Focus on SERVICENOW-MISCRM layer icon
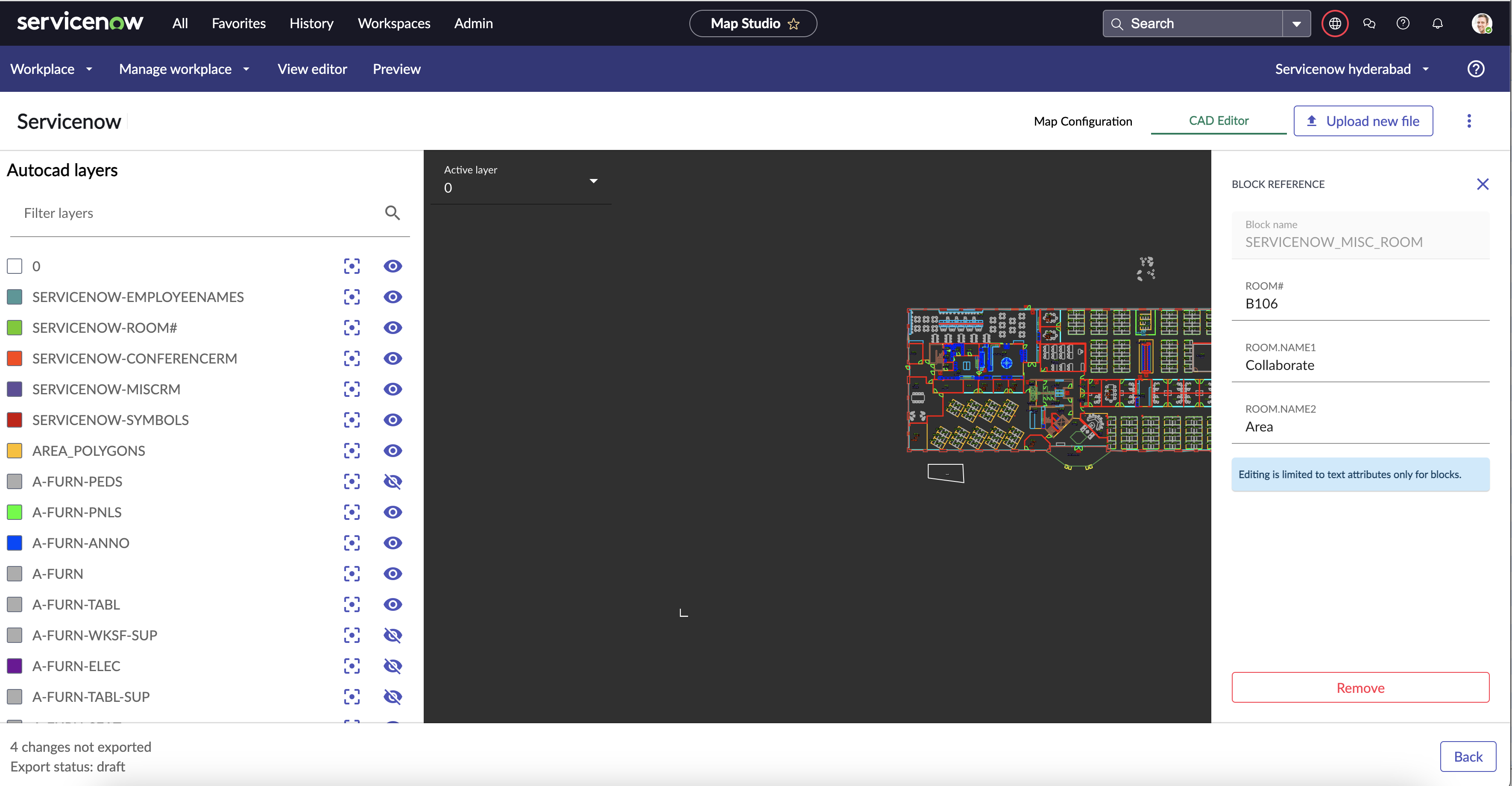This screenshot has width=1512, height=786. [352, 389]
